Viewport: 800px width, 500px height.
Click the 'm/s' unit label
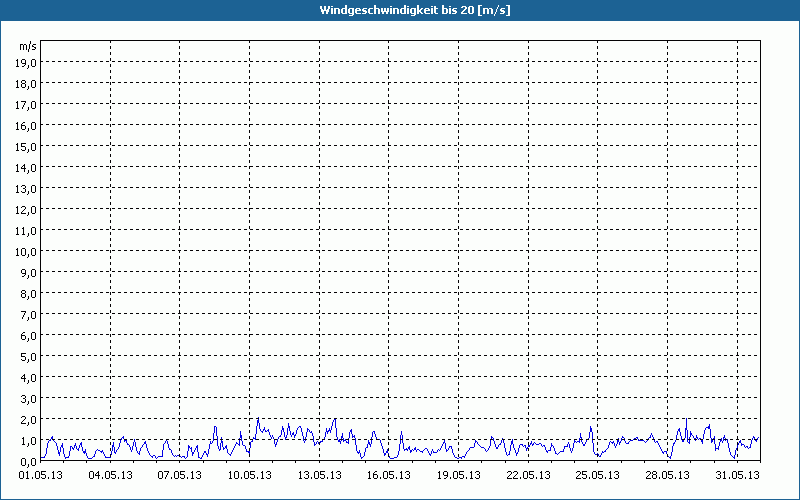pos(28,46)
